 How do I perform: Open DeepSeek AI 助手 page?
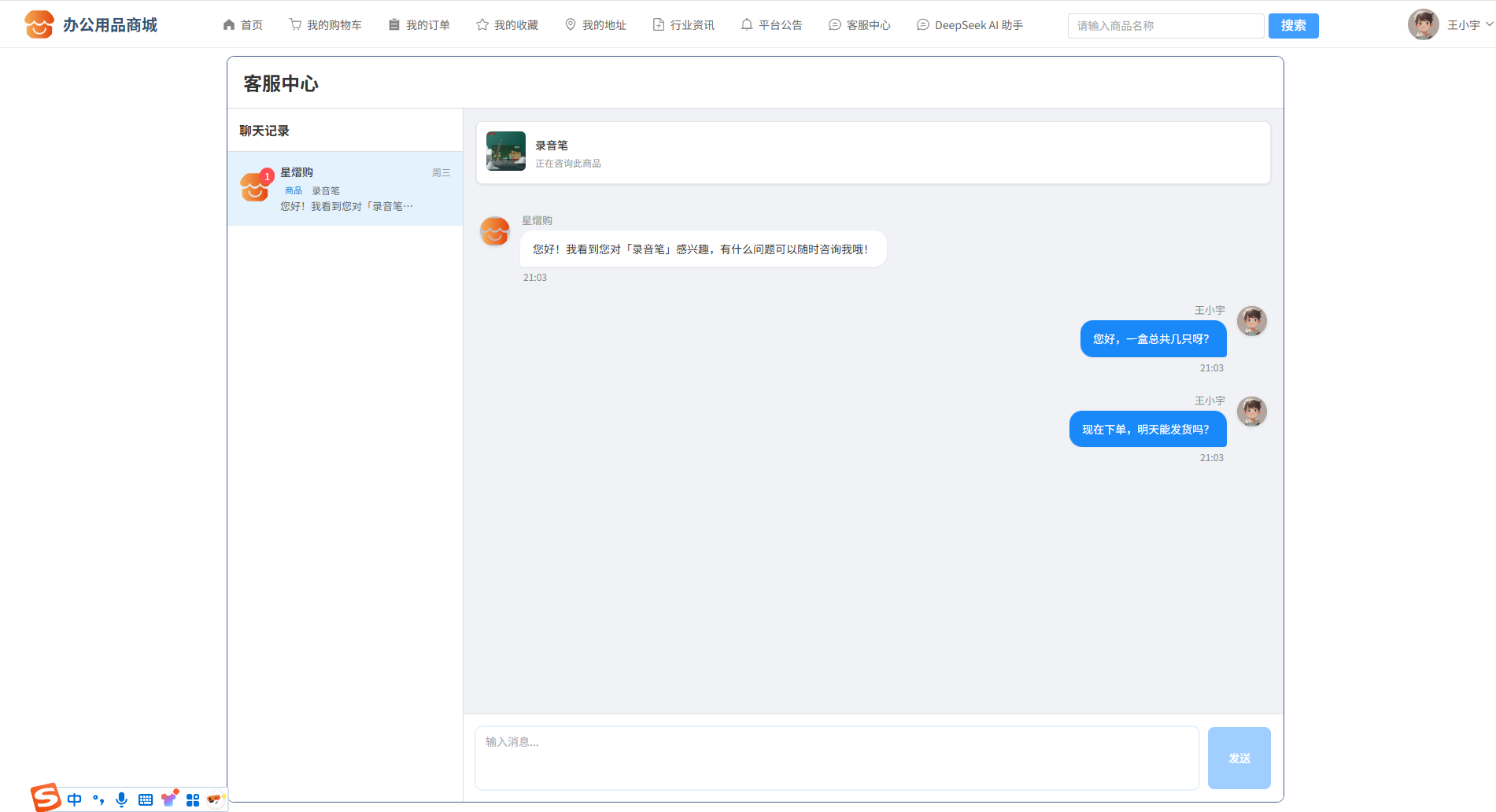pos(970,25)
